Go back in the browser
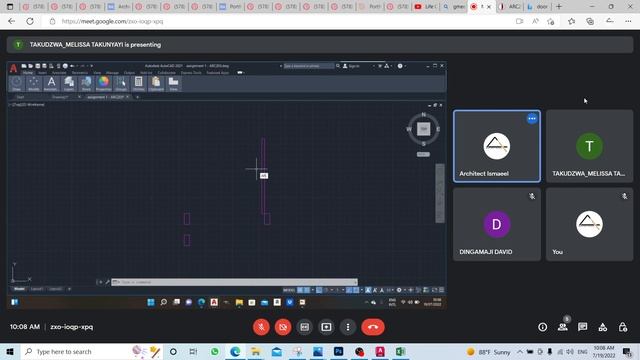 click(x=11, y=21)
